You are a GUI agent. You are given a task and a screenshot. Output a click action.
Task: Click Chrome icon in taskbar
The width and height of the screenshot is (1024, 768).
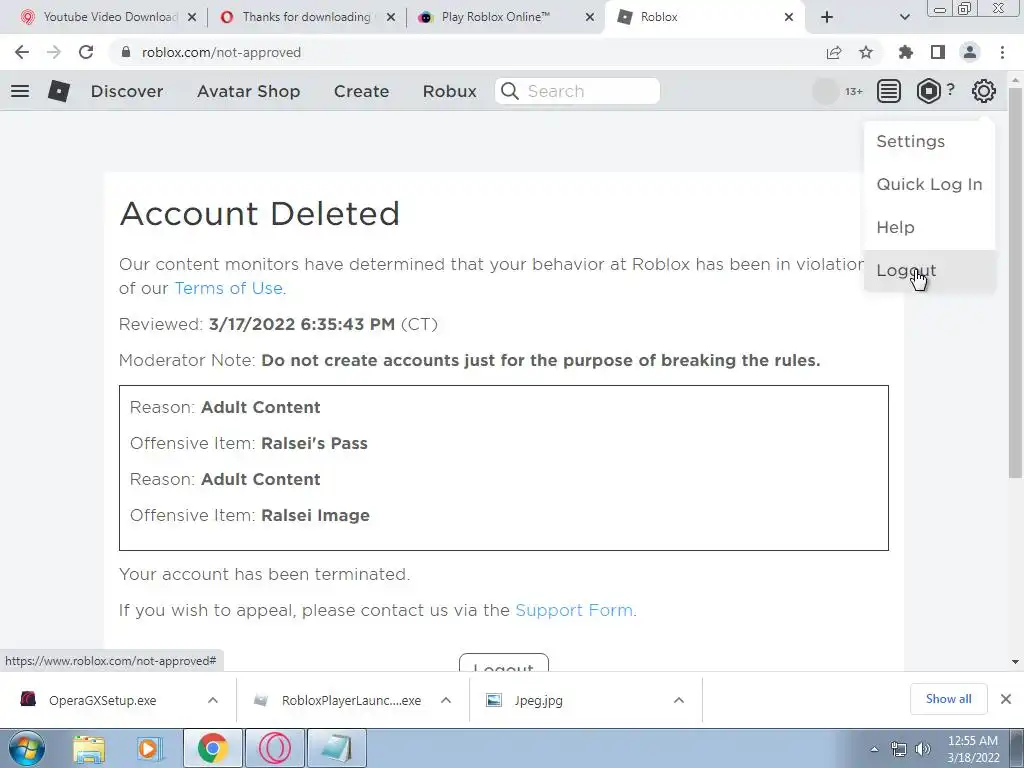click(x=212, y=748)
